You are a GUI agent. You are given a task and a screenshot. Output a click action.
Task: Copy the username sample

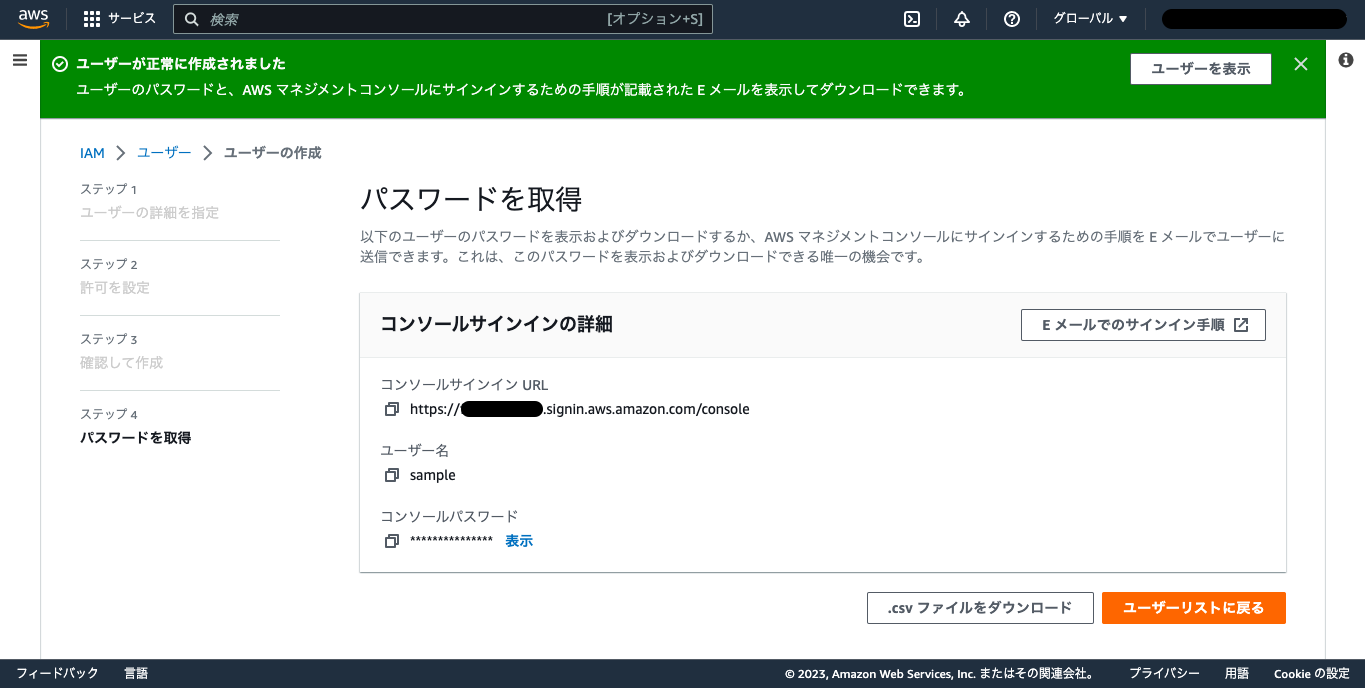click(391, 475)
